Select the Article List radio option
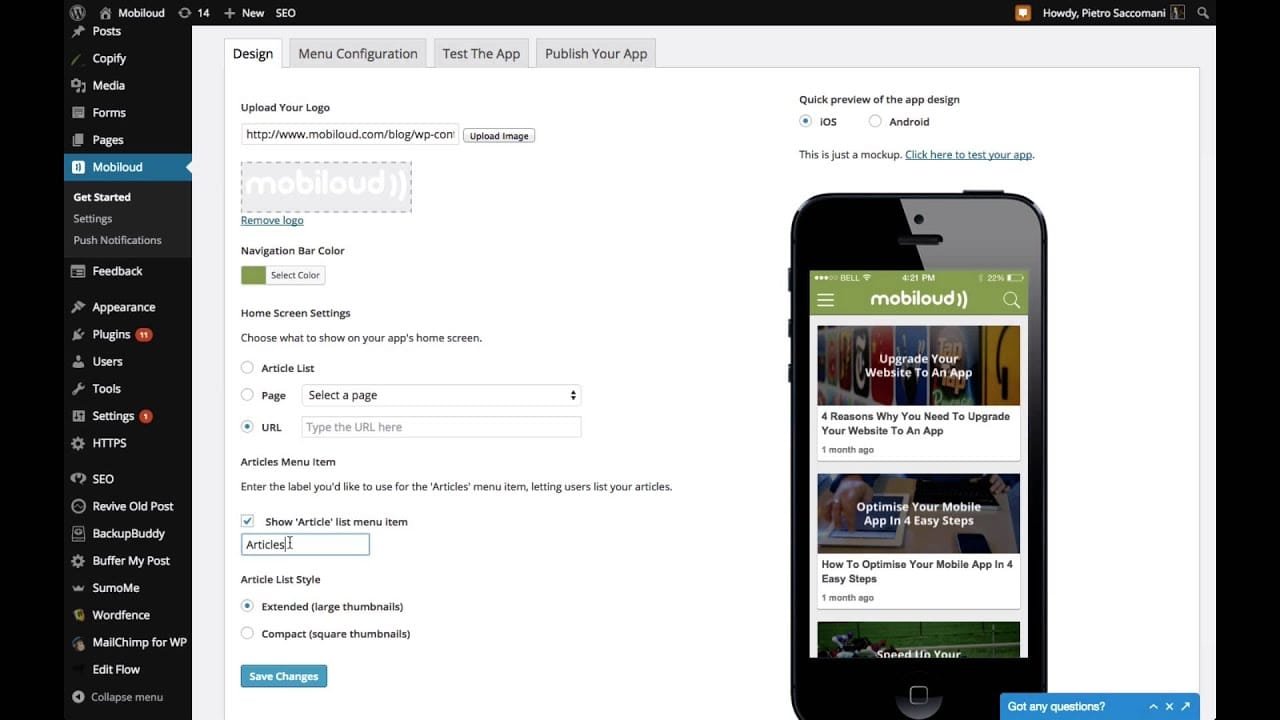This screenshot has width=1280, height=720. (x=247, y=368)
